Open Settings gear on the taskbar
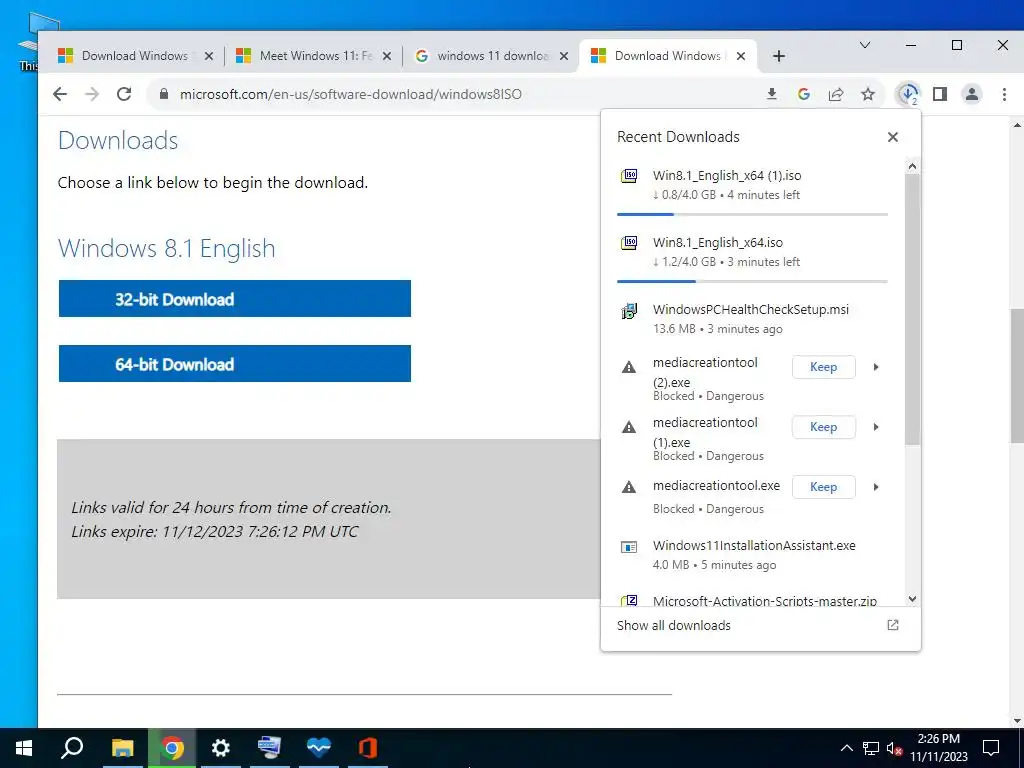 click(x=221, y=748)
